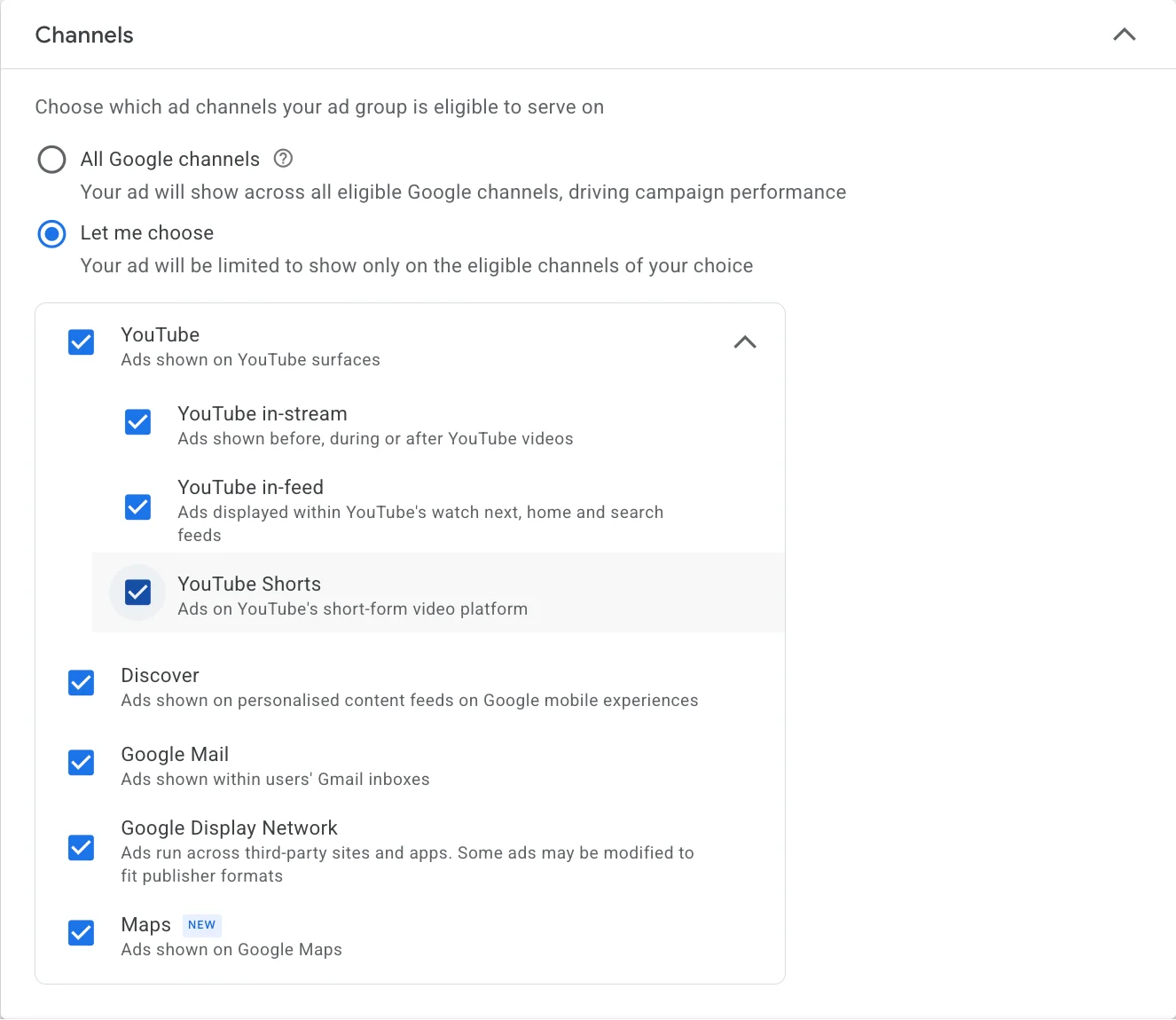Image resolution: width=1176 pixels, height=1020 pixels.
Task: Click 'Ads shown within users' Gmail inboxes' text
Action: click(x=276, y=780)
